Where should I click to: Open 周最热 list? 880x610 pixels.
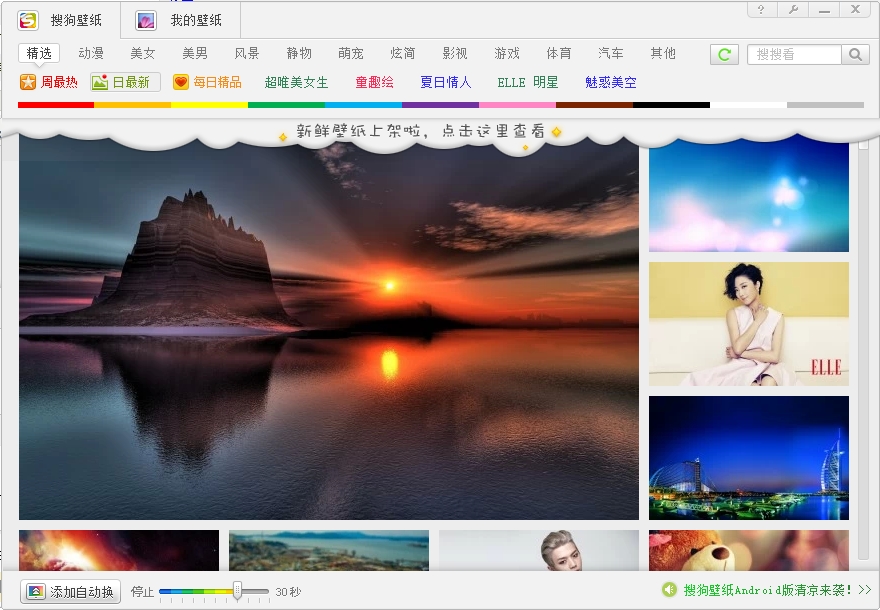pos(58,82)
